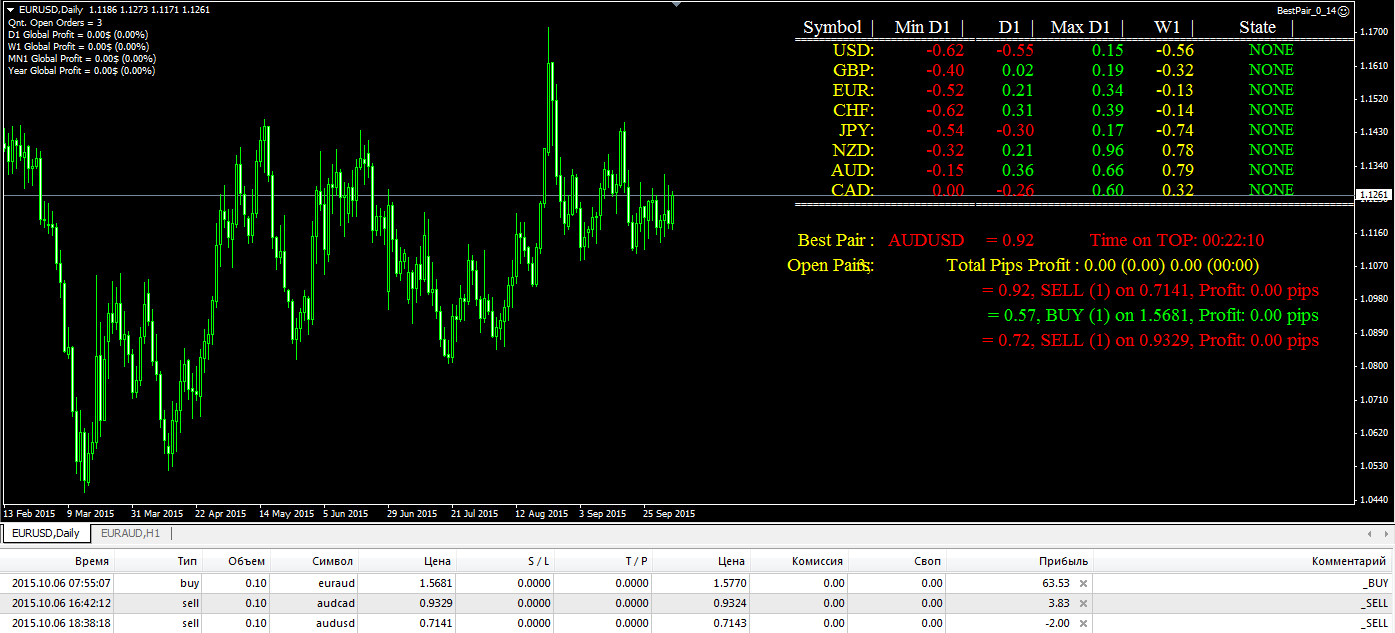Click the 3.83 profit value

[x=1059, y=603]
